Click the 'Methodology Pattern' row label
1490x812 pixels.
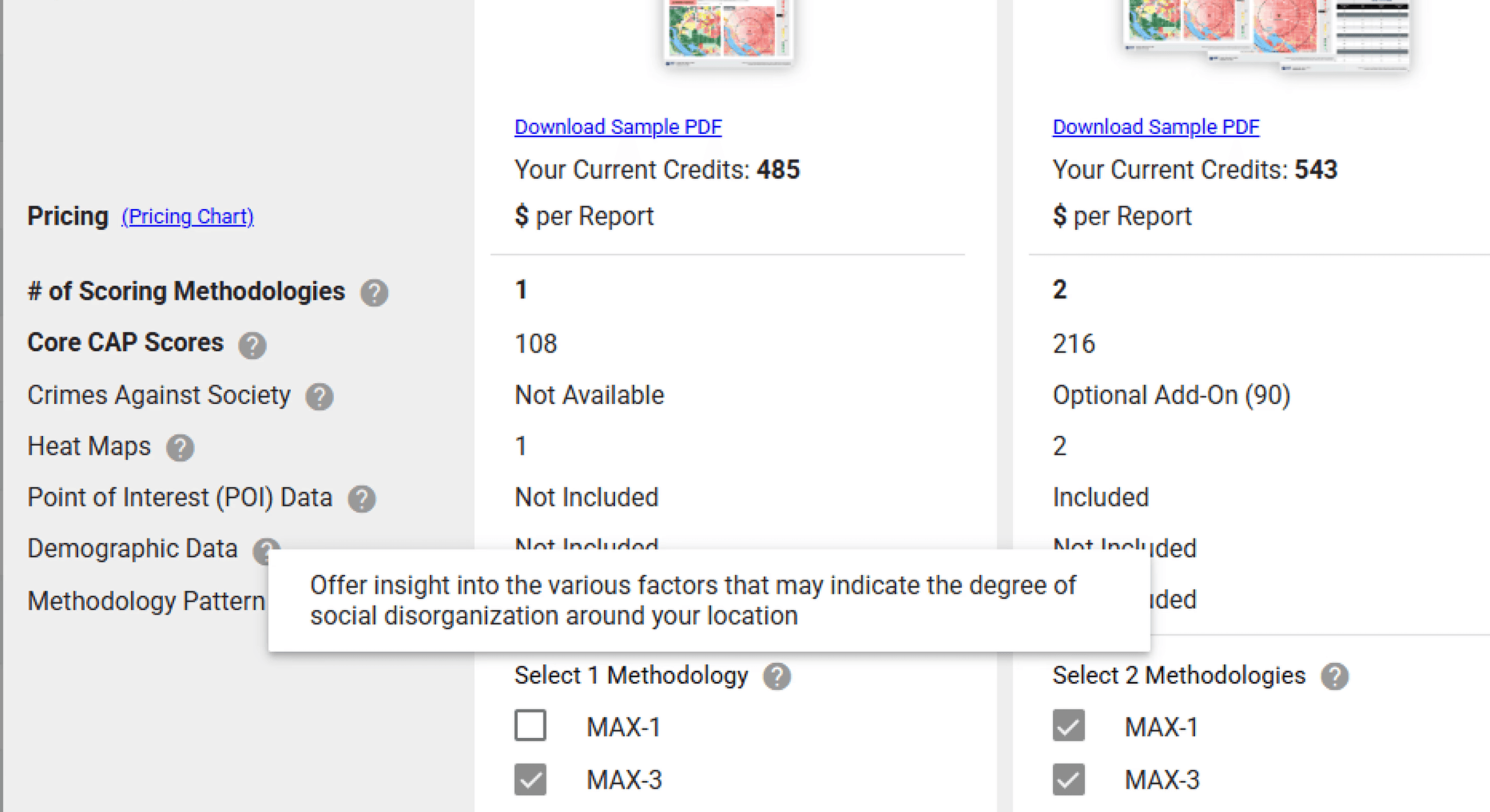[x=146, y=601]
